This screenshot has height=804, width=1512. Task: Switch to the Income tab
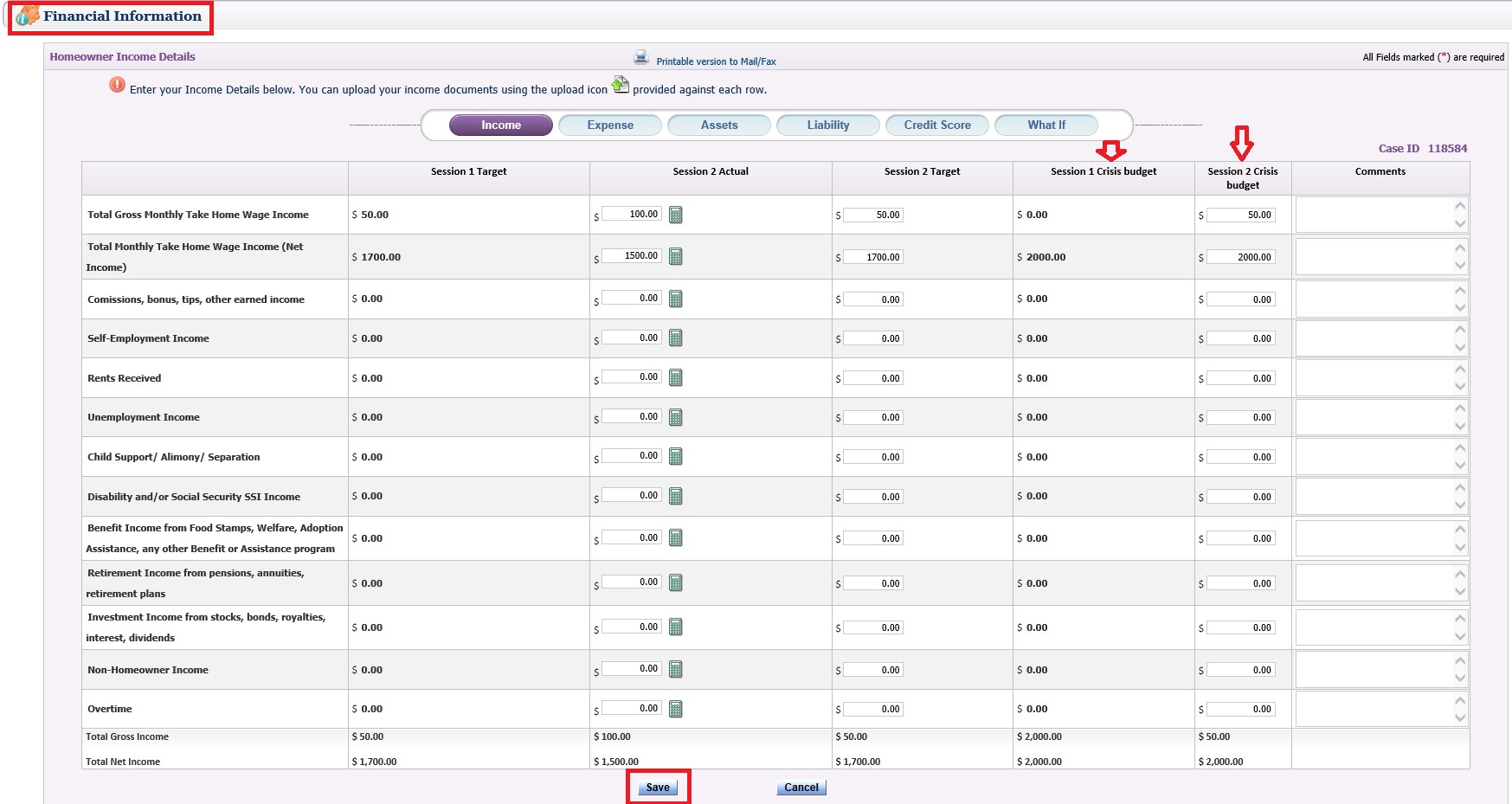click(x=501, y=125)
